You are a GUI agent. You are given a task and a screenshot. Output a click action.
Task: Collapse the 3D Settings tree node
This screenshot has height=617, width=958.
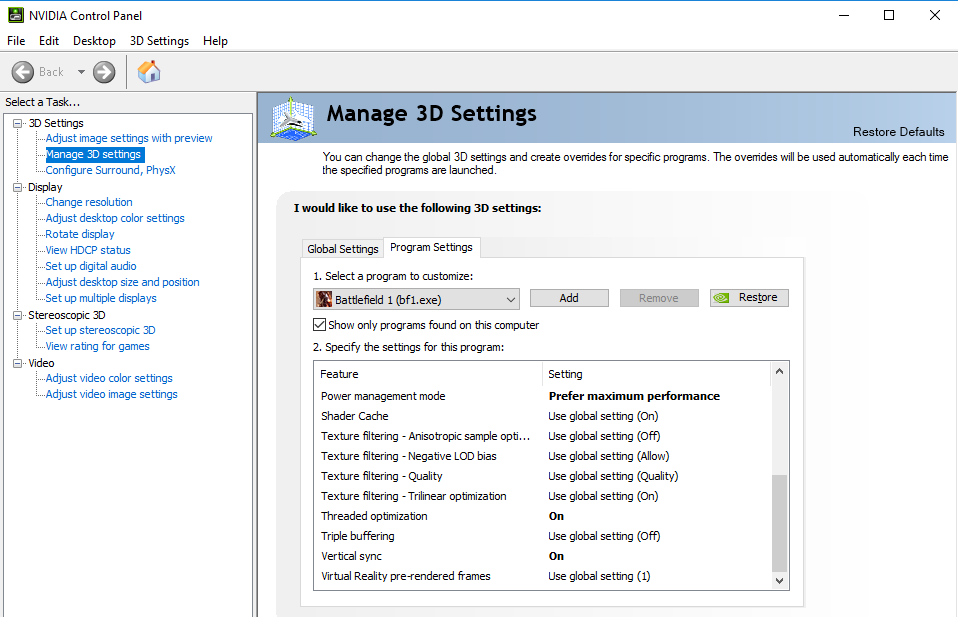[x=17, y=123]
